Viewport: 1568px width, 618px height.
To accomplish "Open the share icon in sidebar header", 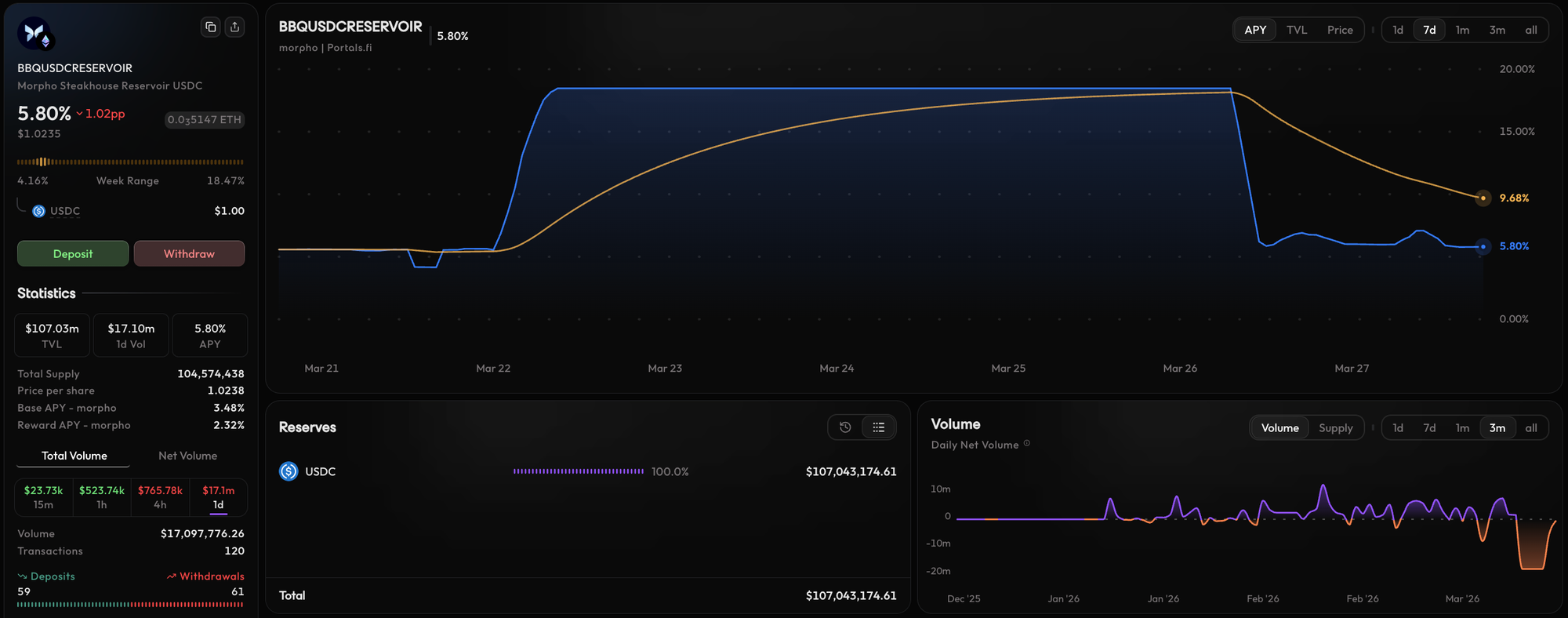I will click(x=234, y=27).
